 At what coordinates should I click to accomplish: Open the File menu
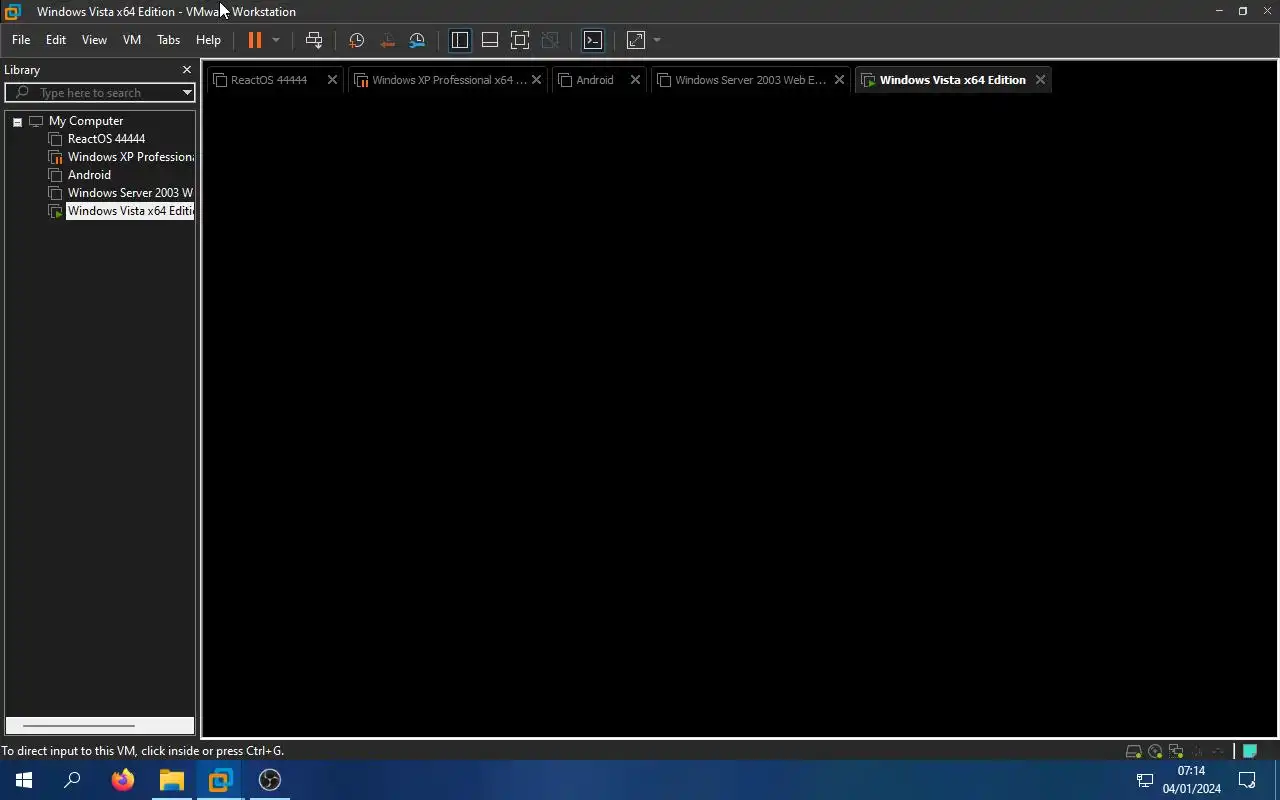coord(21,40)
